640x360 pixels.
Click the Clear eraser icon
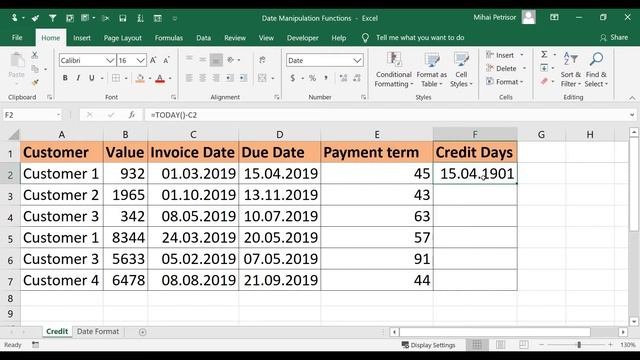click(x=544, y=82)
